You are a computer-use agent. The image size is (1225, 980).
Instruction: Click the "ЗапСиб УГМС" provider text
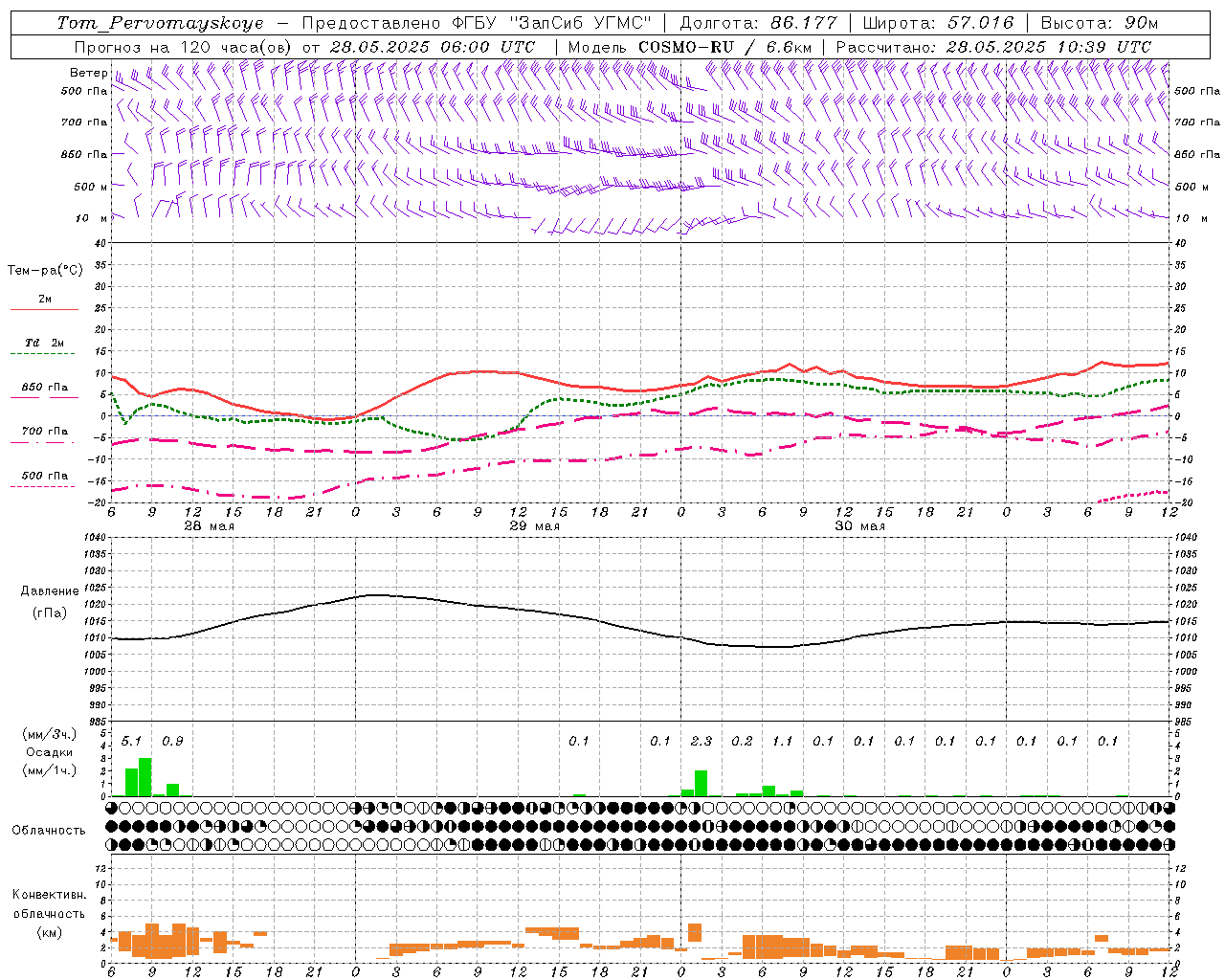pos(580,23)
